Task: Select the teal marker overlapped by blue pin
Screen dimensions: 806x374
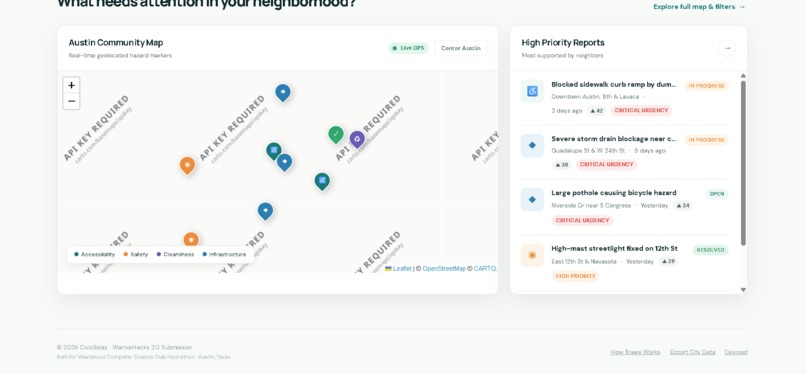Action: click(273, 151)
